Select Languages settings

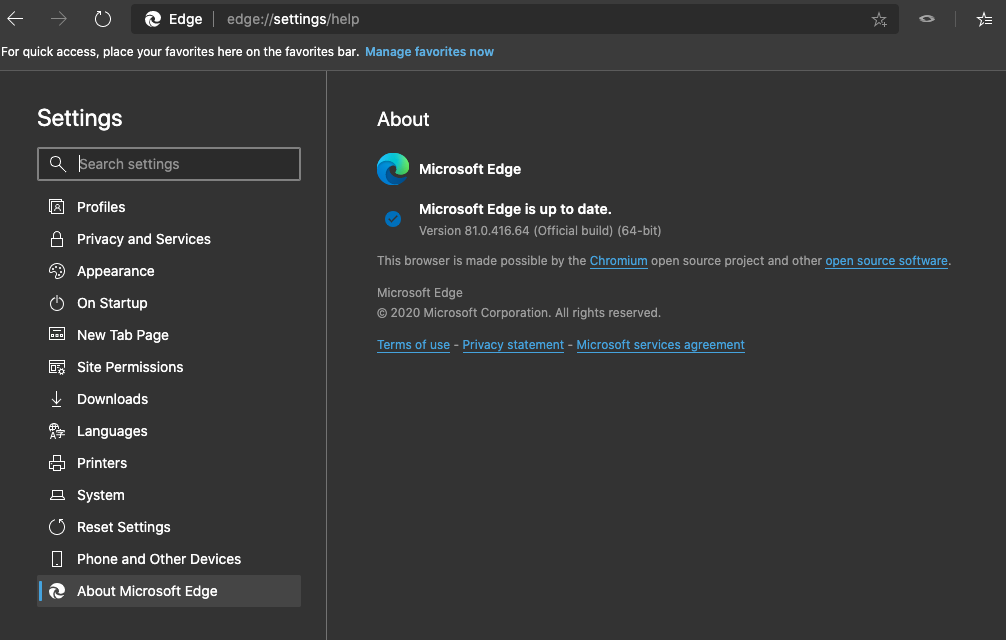point(169,431)
